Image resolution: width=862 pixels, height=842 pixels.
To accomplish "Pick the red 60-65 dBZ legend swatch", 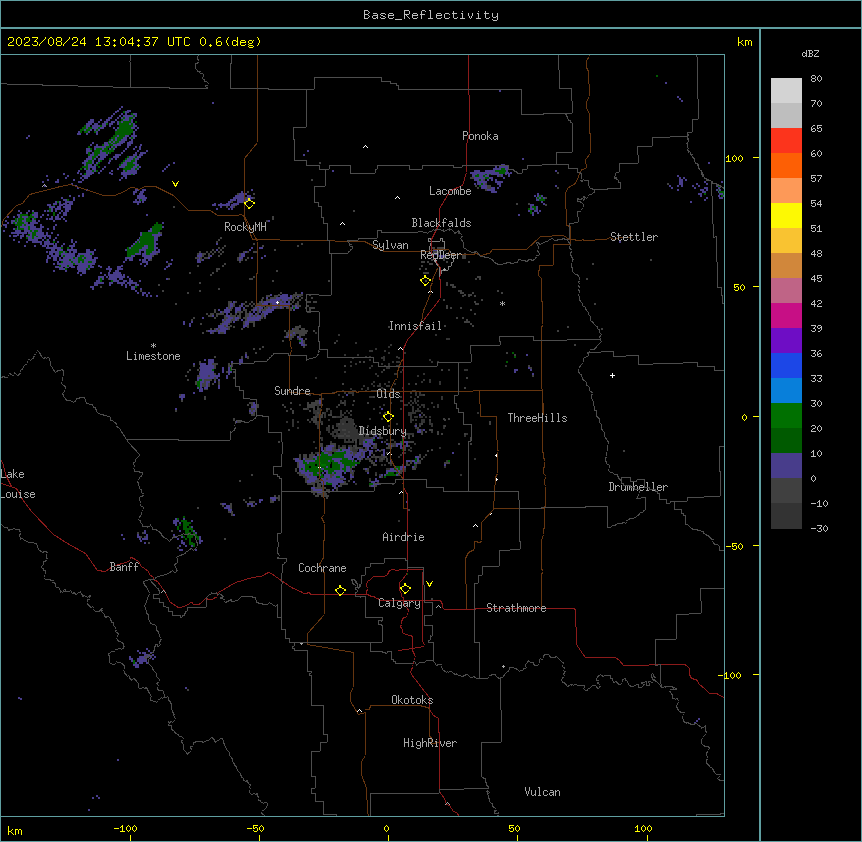I will (786, 140).
